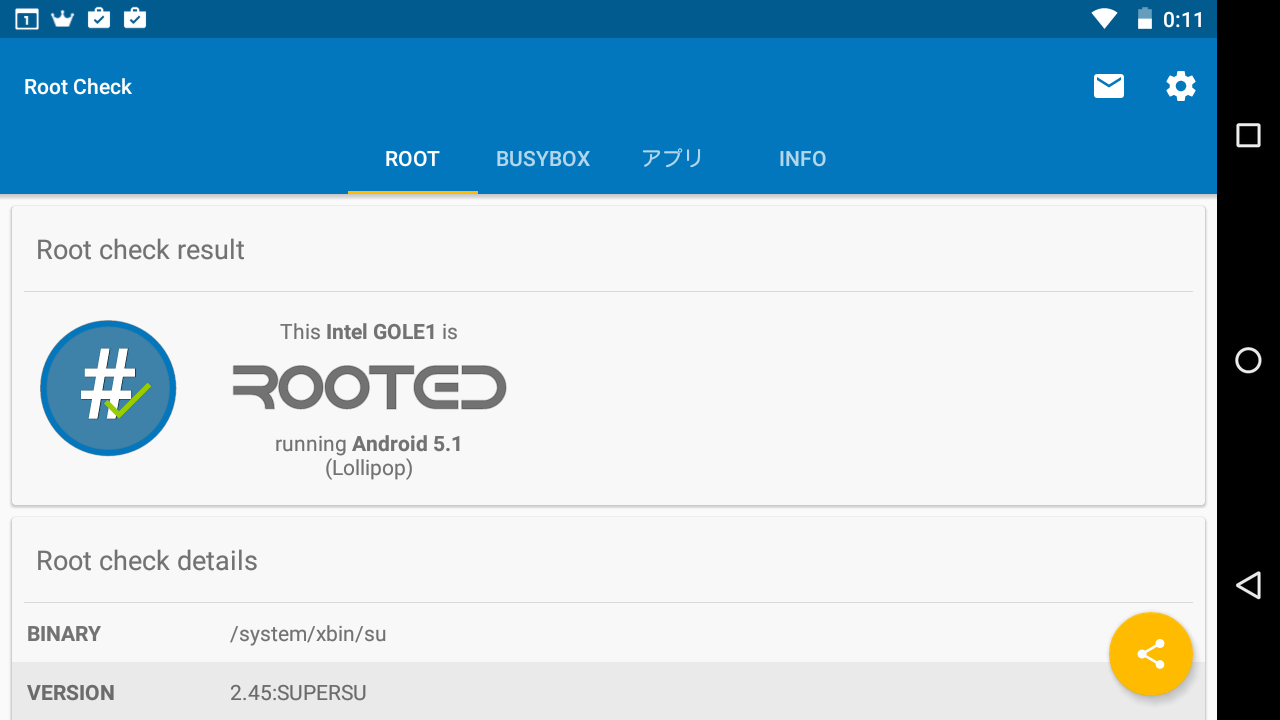Tap the 2.45:SUPERSU value
The image size is (1280, 720).
pyautogui.click(x=298, y=693)
